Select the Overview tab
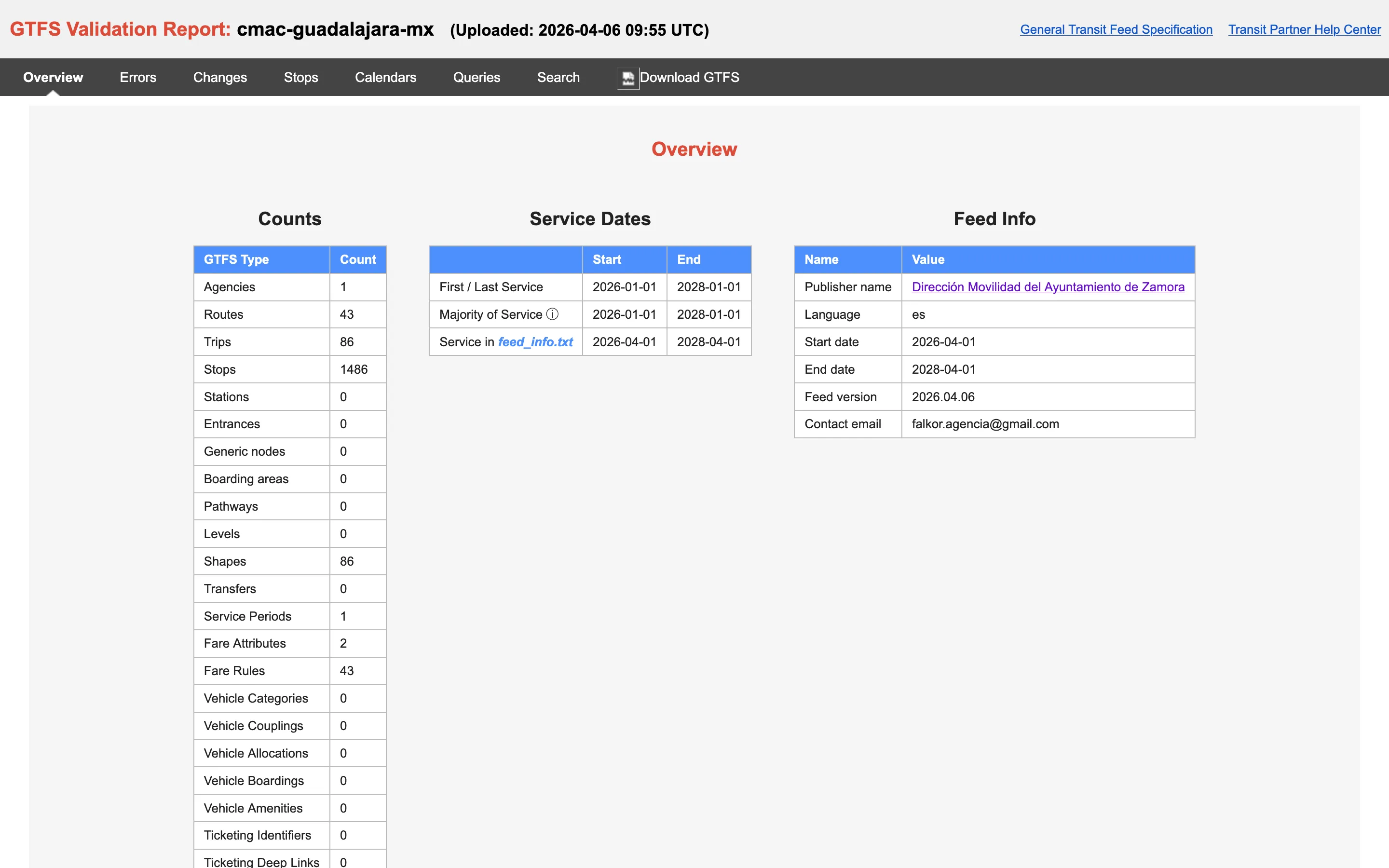1389x868 pixels. click(53, 77)
